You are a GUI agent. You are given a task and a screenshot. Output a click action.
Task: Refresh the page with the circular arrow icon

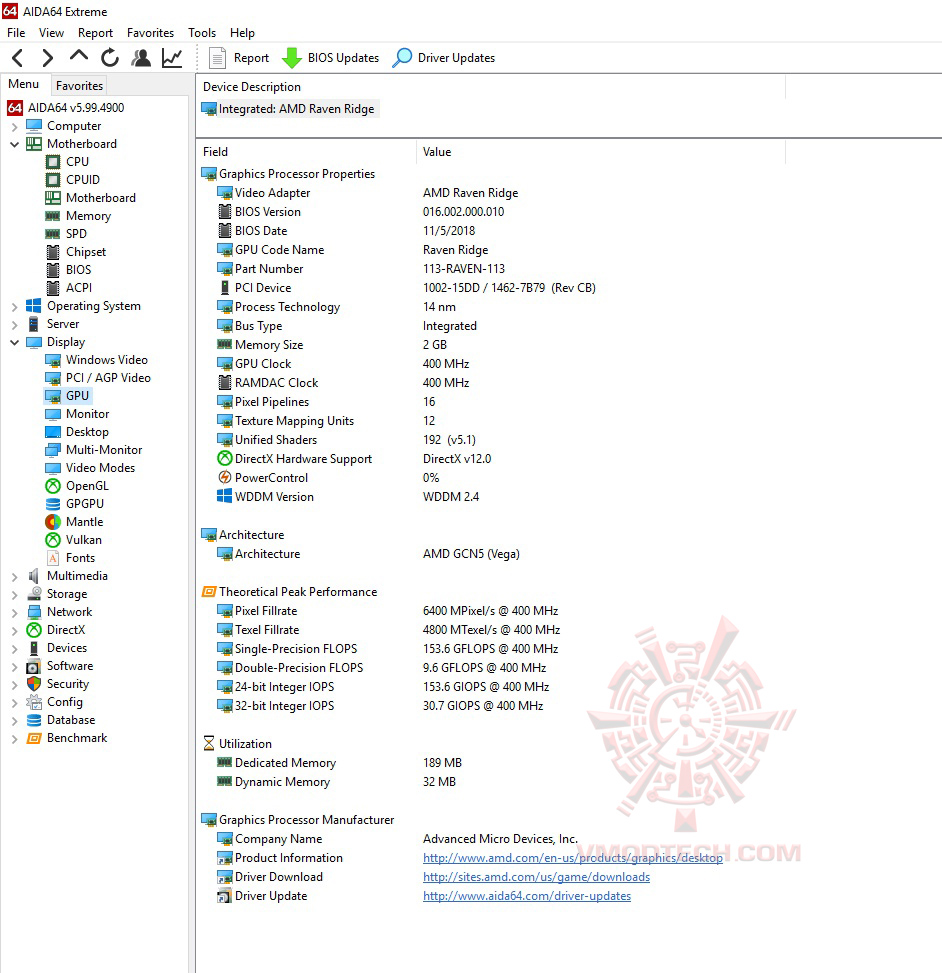110,58
